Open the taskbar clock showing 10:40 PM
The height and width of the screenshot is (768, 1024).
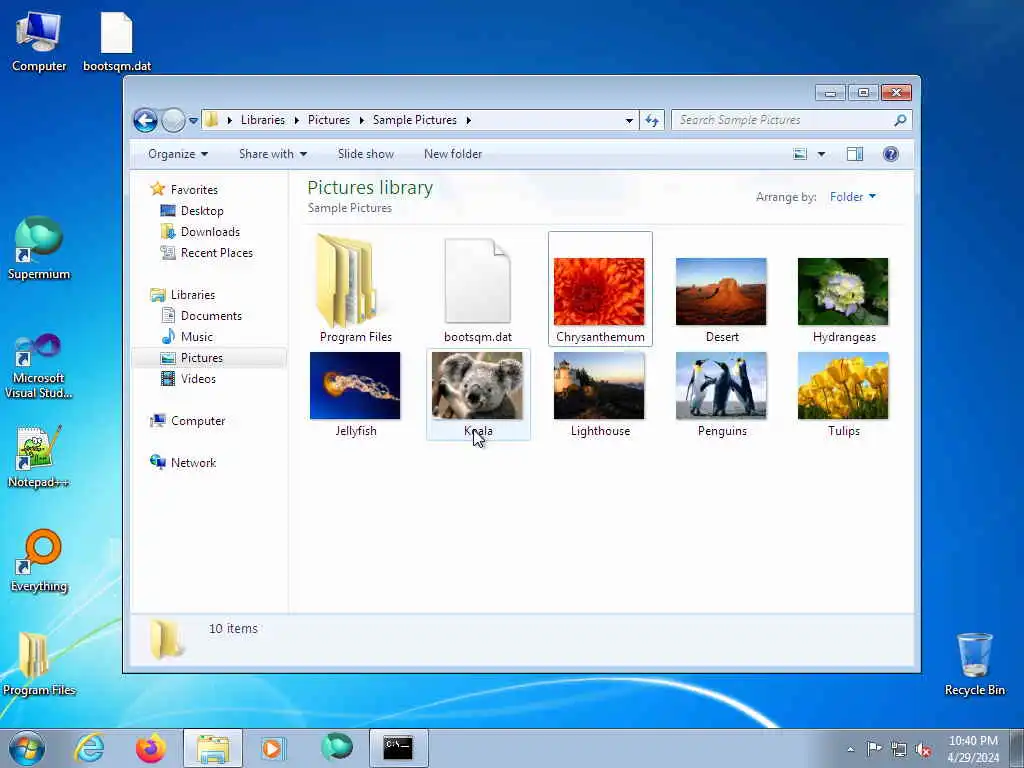pos(973,749)
